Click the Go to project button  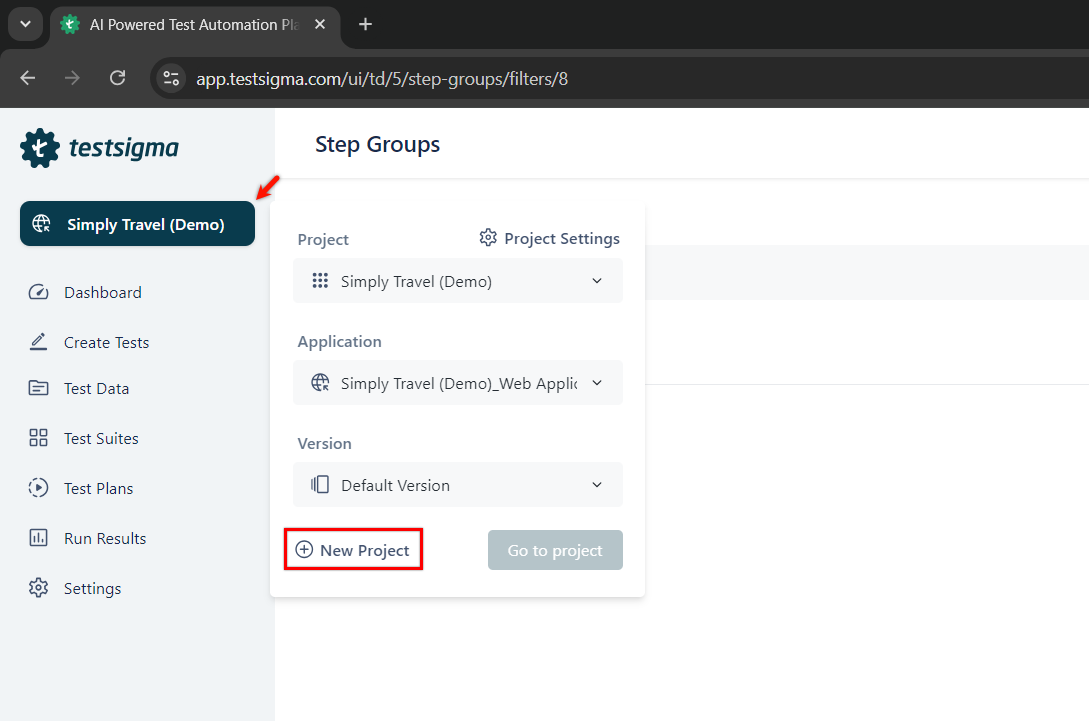(555, 550)
